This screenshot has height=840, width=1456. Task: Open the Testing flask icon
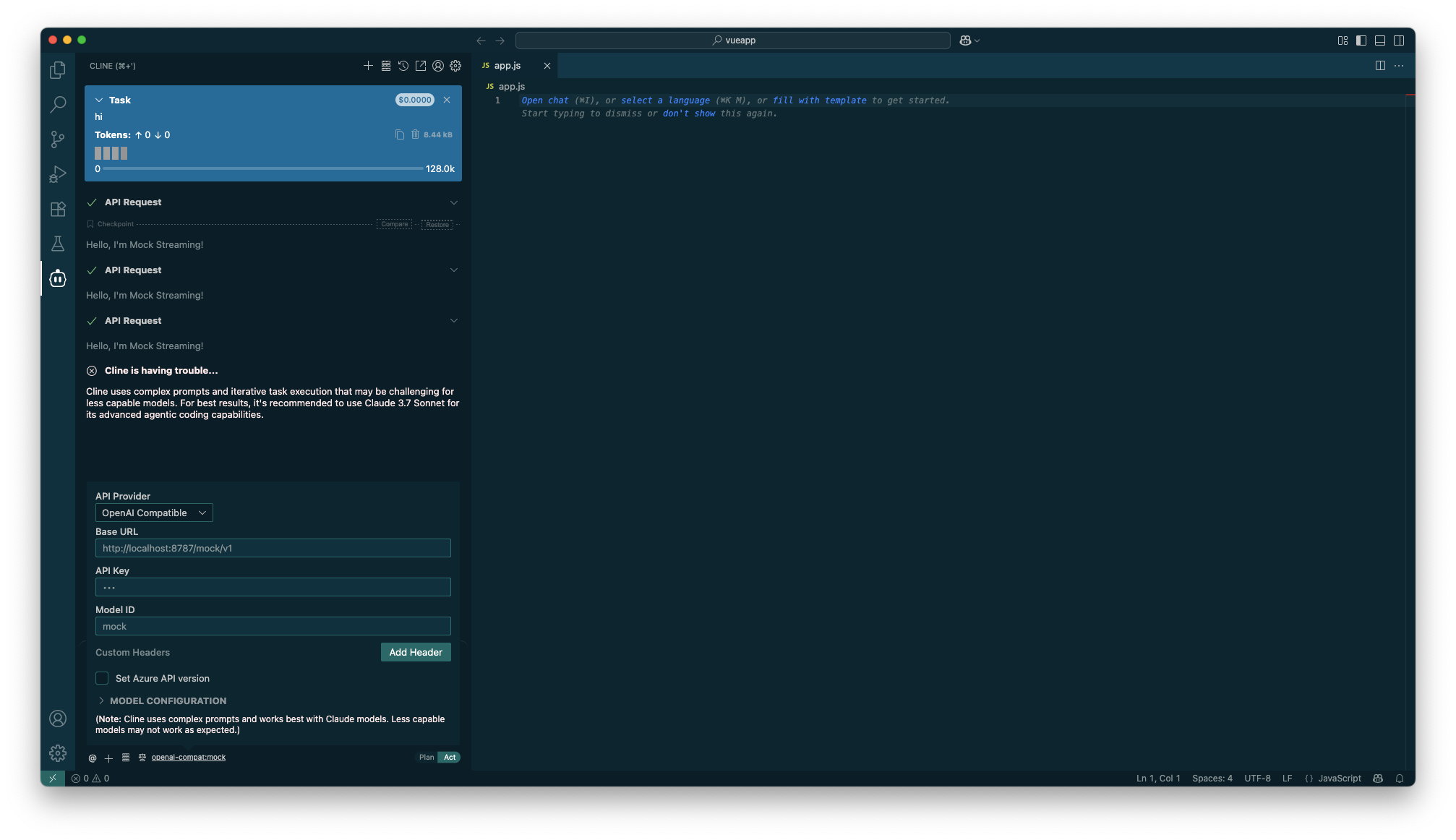click(58, 244)
